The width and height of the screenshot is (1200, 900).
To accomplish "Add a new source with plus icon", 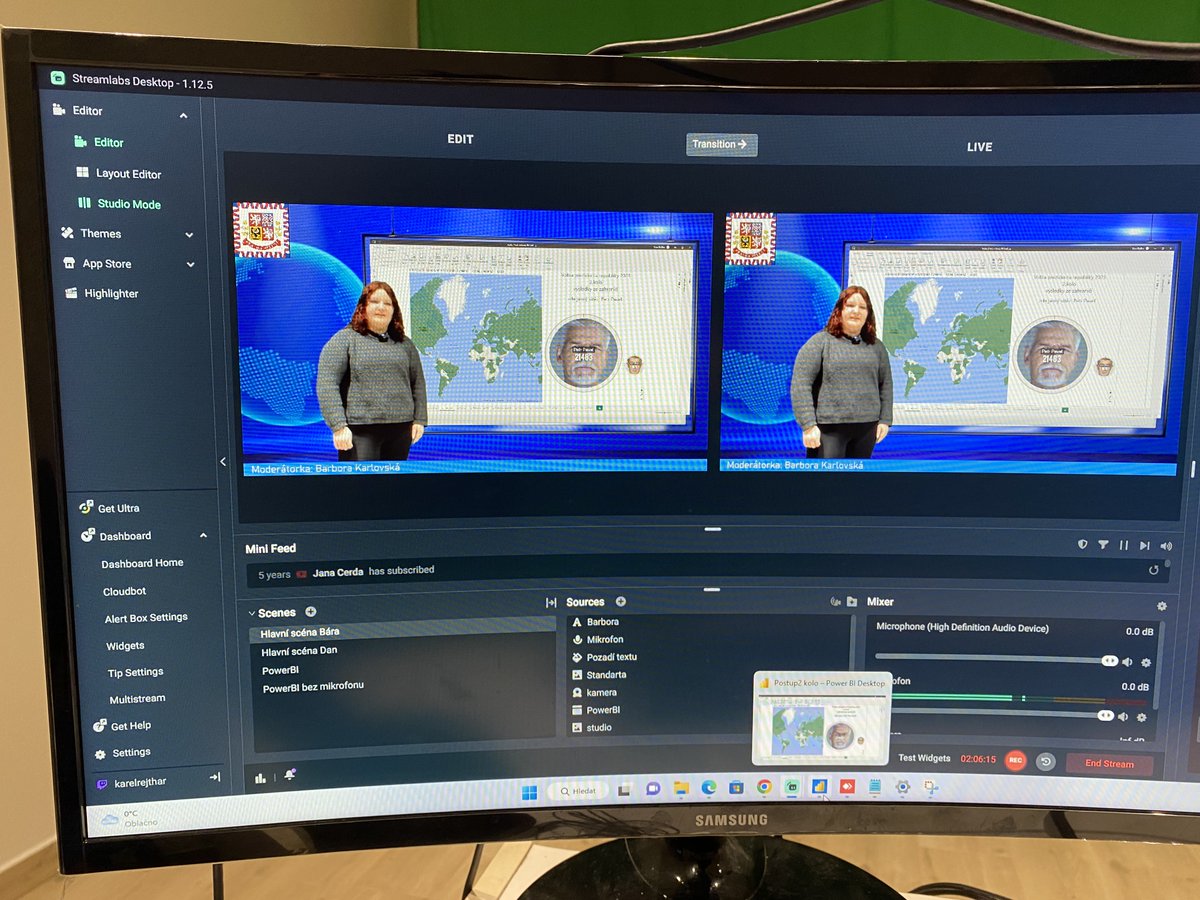I will click(x=620, y=602).
